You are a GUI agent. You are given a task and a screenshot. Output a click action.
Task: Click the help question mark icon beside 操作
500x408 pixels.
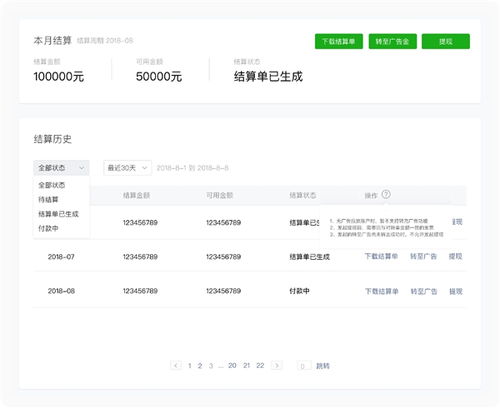(x=386, y=194)
